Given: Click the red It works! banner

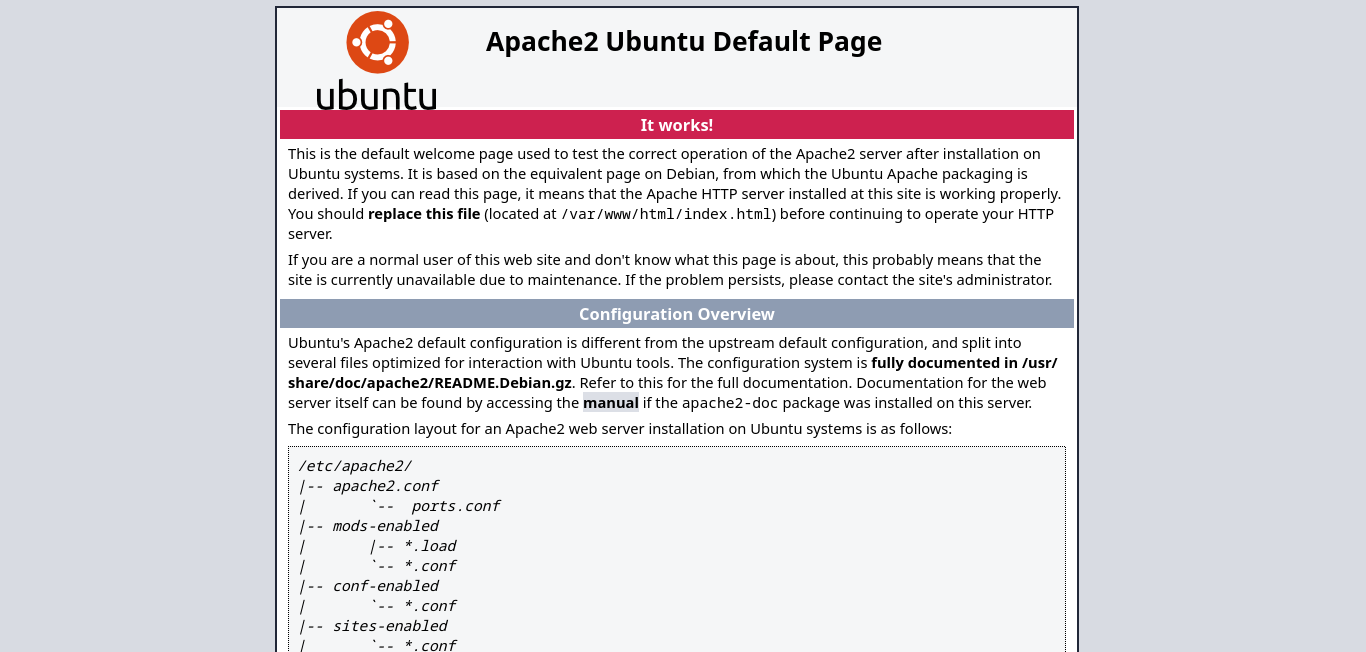Looking at the screenshot, I should click(677, 125).
